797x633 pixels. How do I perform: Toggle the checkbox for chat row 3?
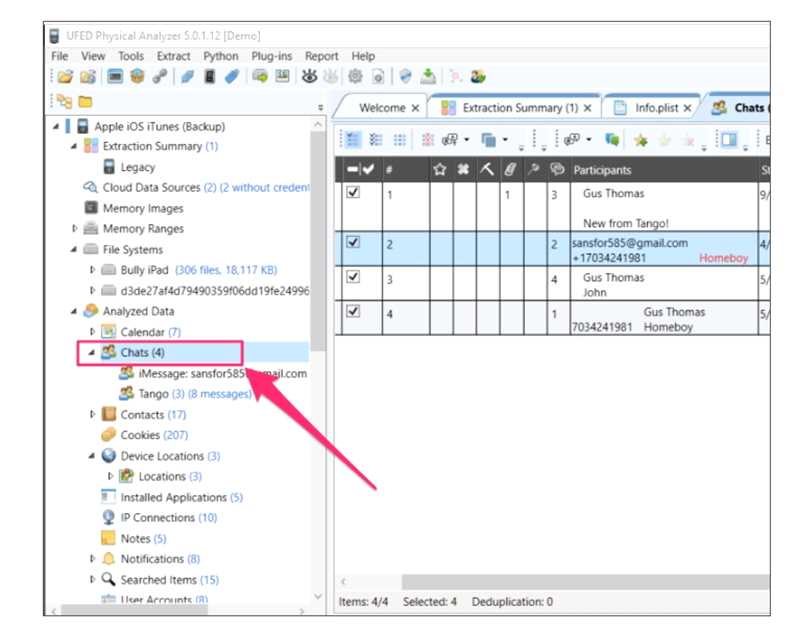tap(352, 277)
